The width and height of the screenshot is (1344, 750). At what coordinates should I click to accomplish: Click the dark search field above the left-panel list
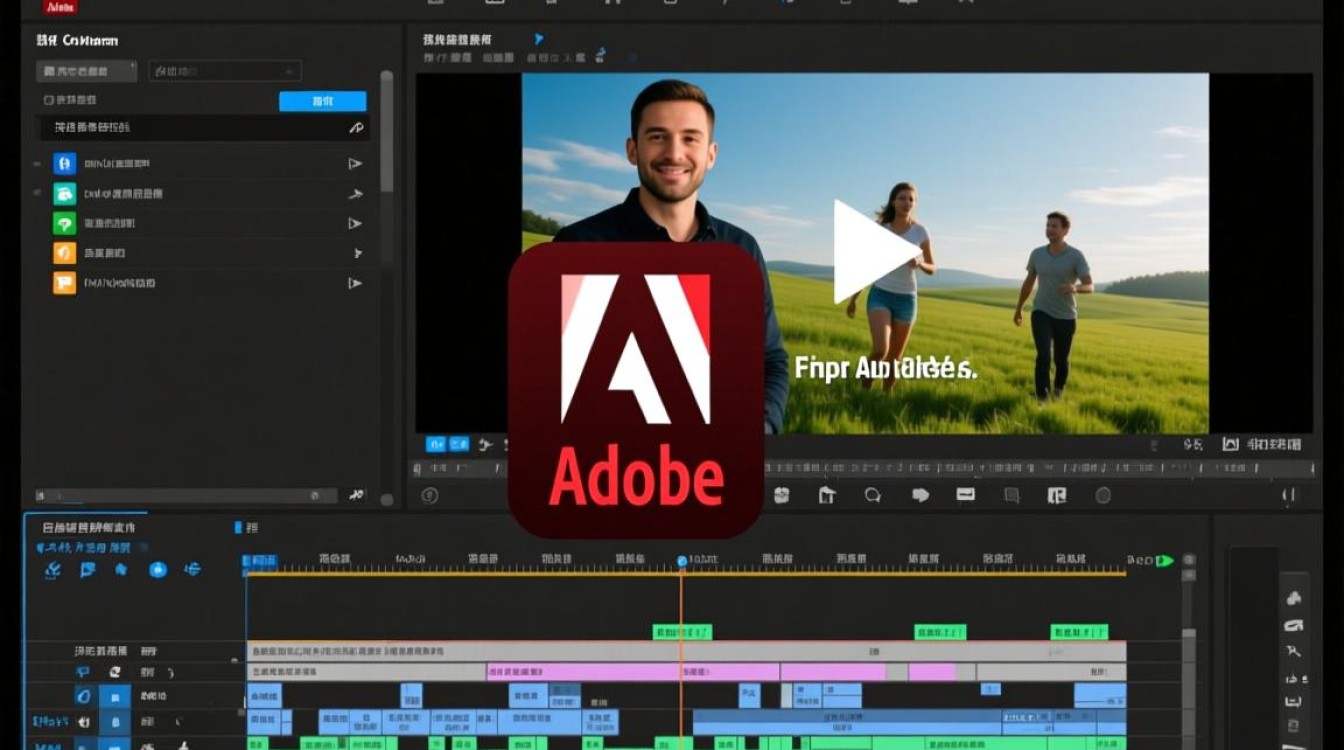tap(204, 128)
